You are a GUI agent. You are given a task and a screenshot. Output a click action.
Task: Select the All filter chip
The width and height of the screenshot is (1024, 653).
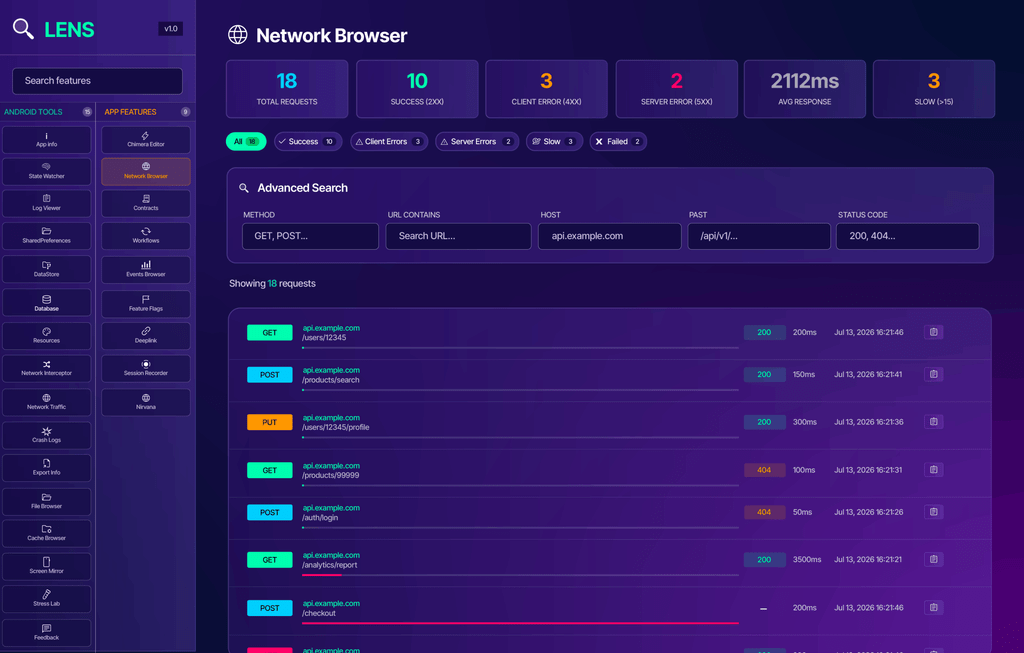tap(246, 142)
